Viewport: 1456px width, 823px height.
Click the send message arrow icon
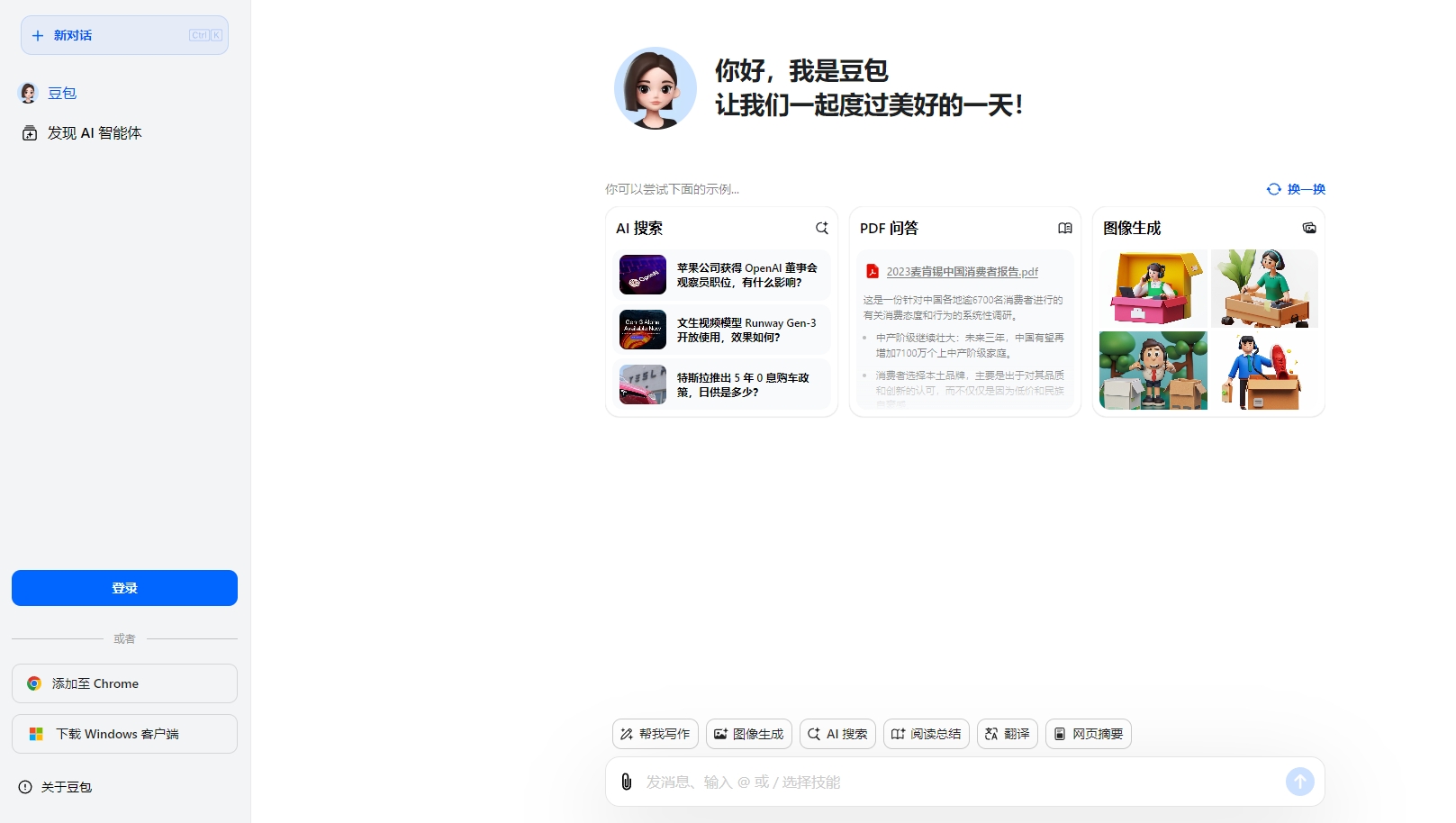click(1299, 782)
